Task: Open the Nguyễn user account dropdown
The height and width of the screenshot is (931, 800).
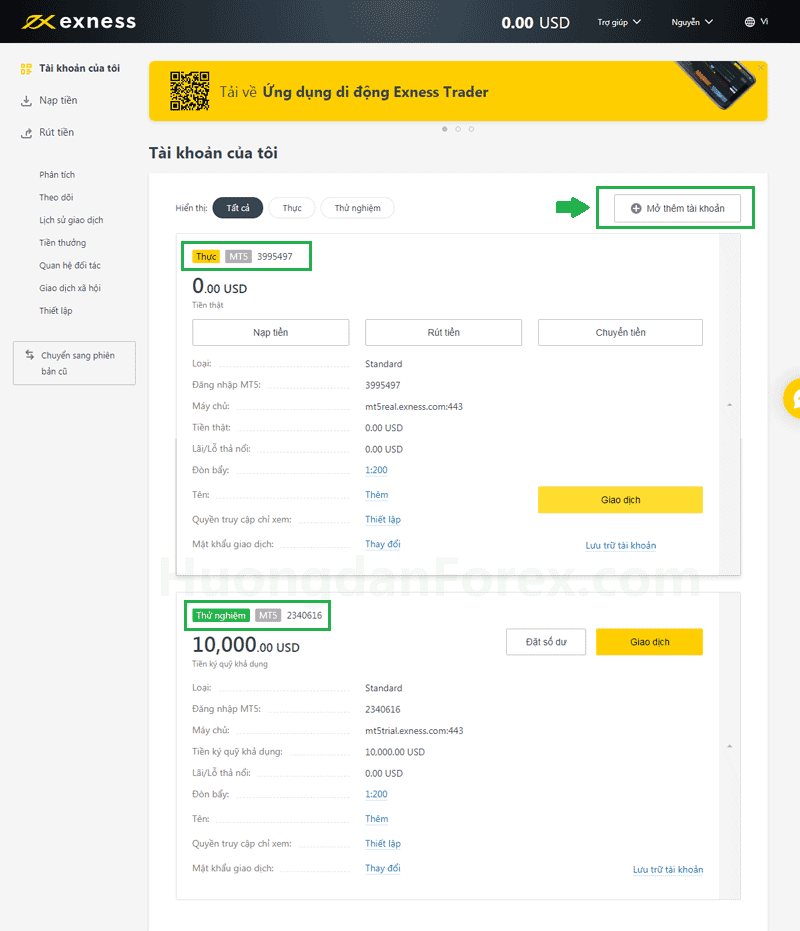Action: (692, 22)
